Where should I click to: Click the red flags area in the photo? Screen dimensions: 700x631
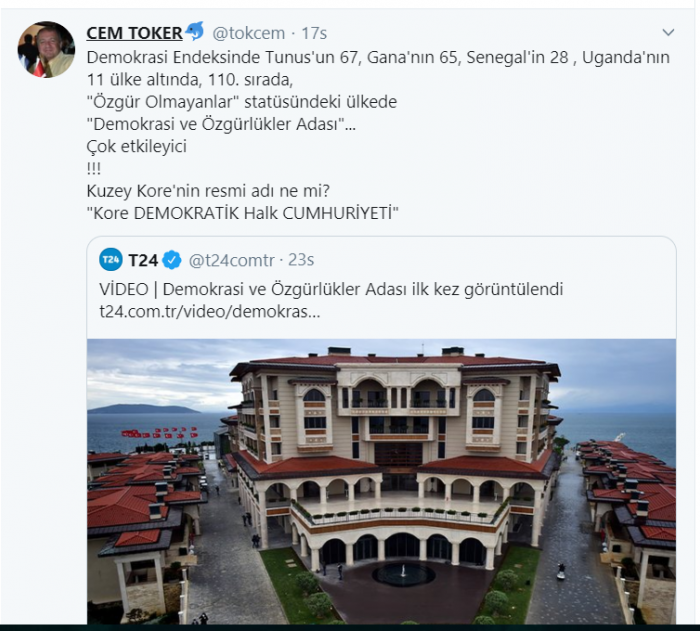pyautogui.click(x=159, y=433)
